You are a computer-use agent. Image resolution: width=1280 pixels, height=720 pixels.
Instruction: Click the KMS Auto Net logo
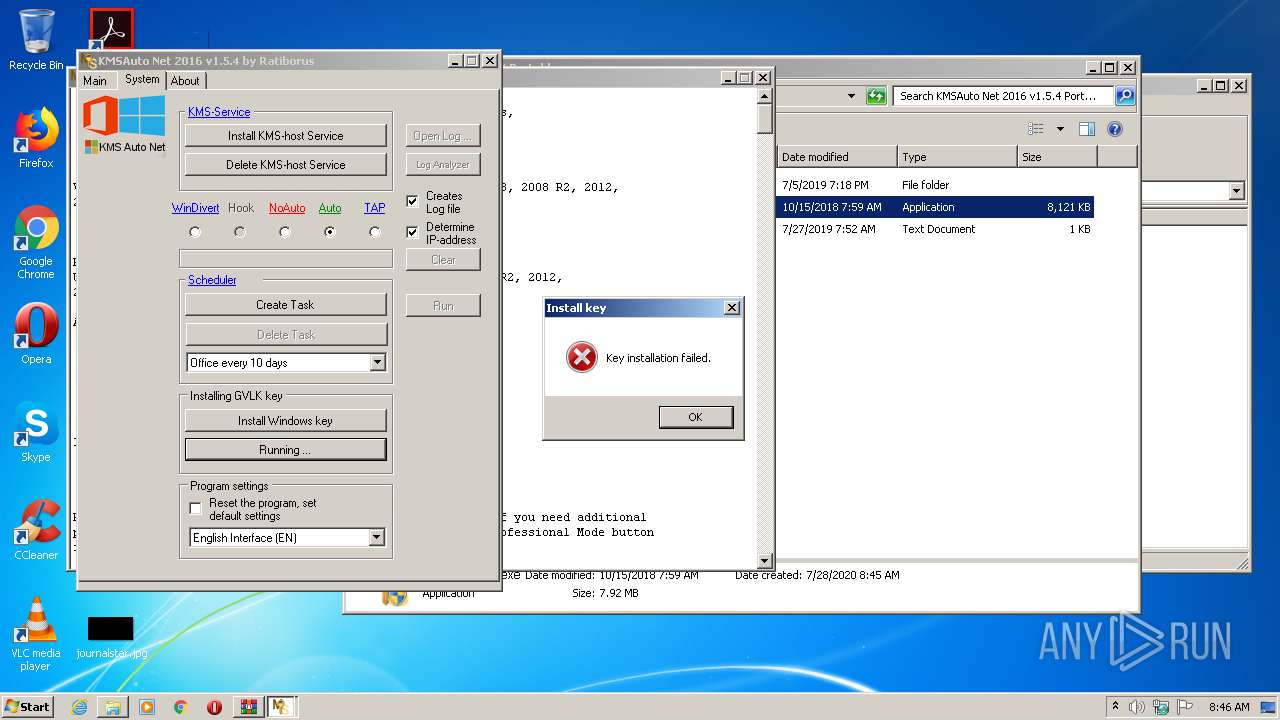(125, 125)
